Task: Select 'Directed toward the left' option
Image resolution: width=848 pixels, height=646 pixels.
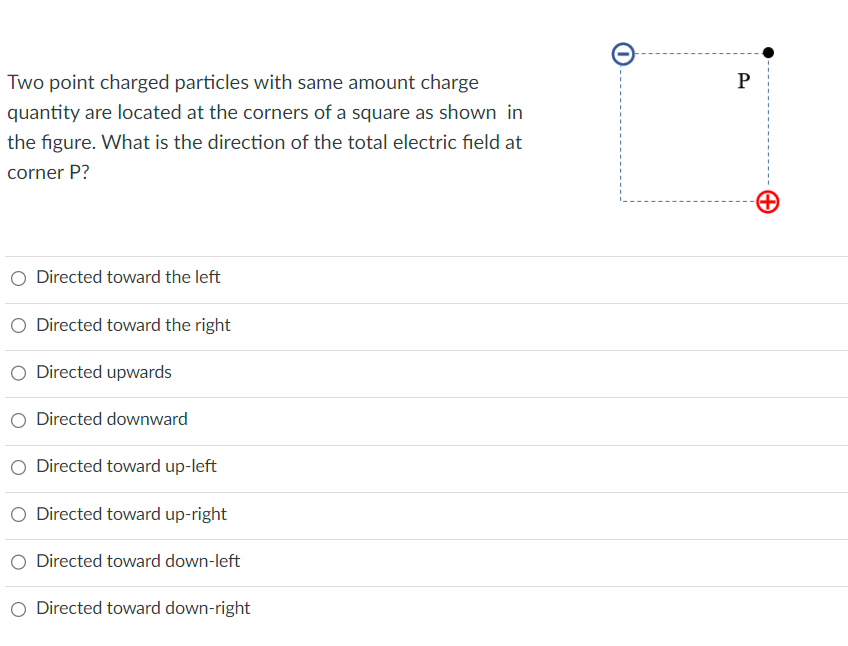Action: tap(18, 278)
